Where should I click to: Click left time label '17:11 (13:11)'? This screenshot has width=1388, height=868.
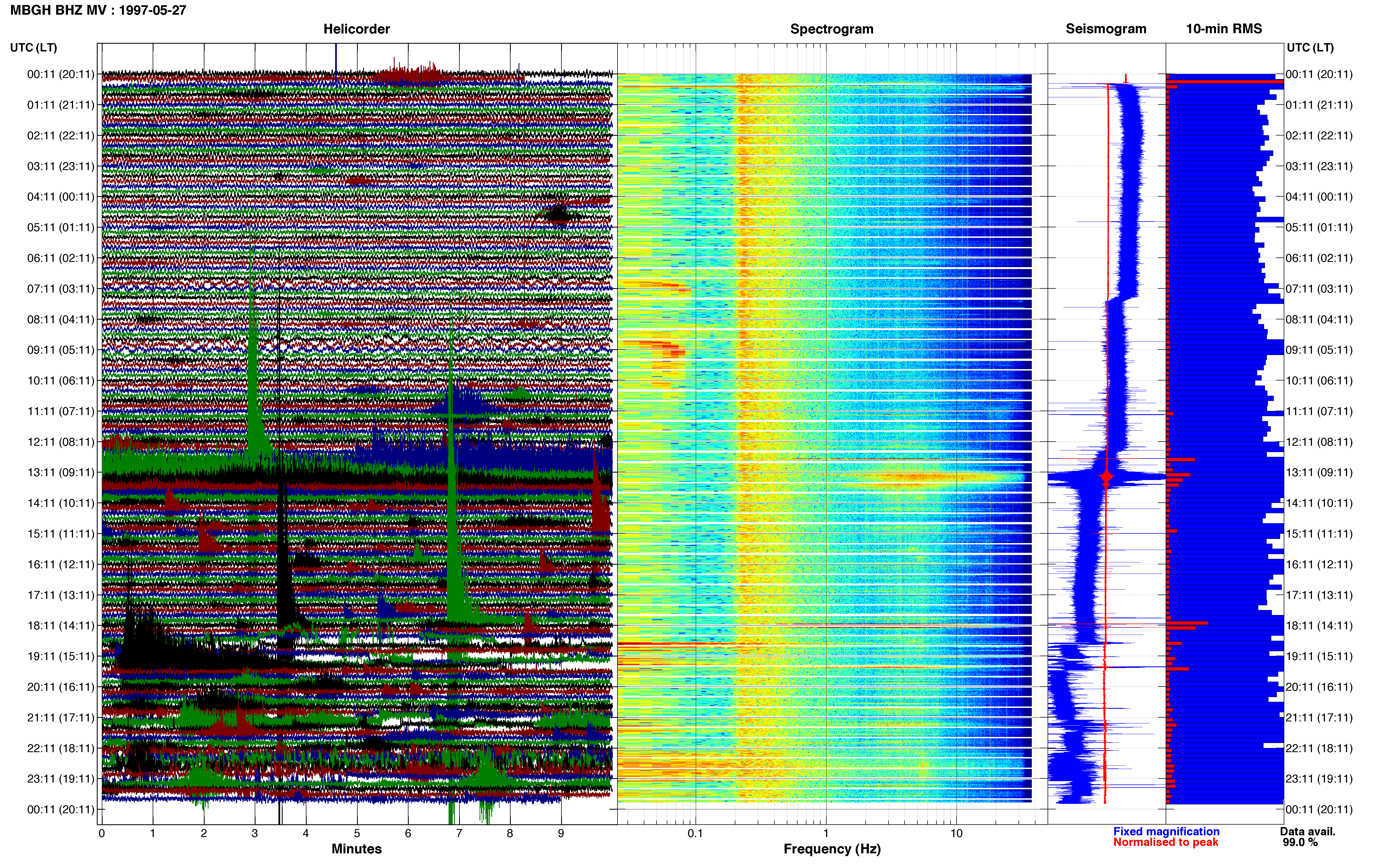pyautogui.click(x=61, y=595)
